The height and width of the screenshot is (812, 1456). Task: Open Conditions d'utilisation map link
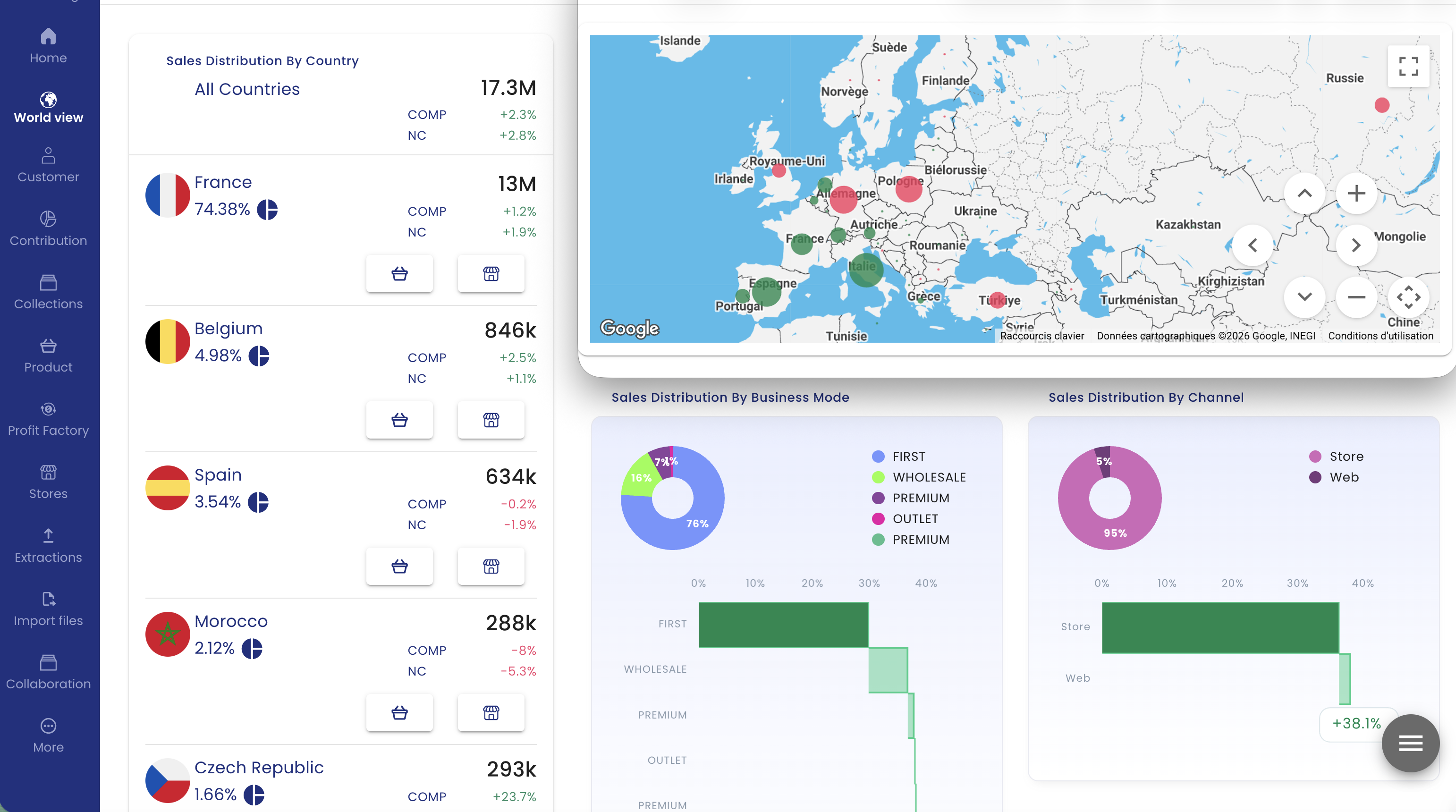click(x=1380, y=336)
